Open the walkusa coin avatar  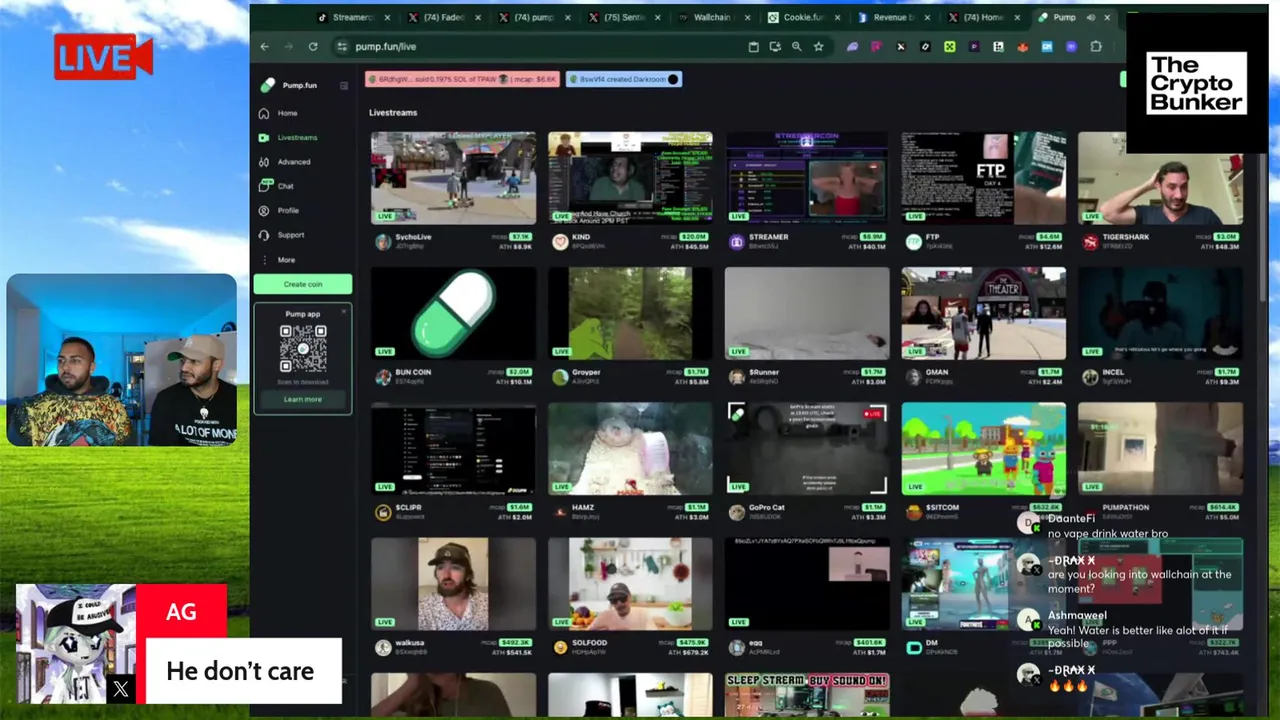pos(383,647)
